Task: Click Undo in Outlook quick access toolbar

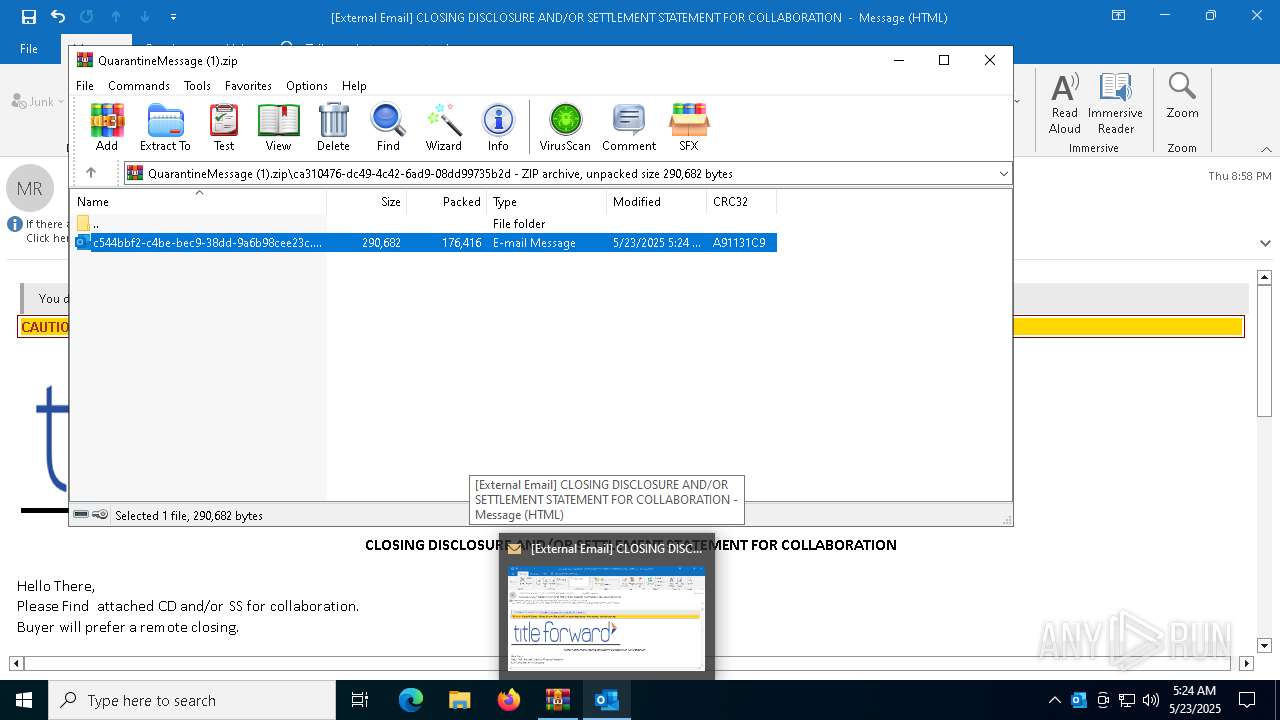Action: (x=58, y=17)
